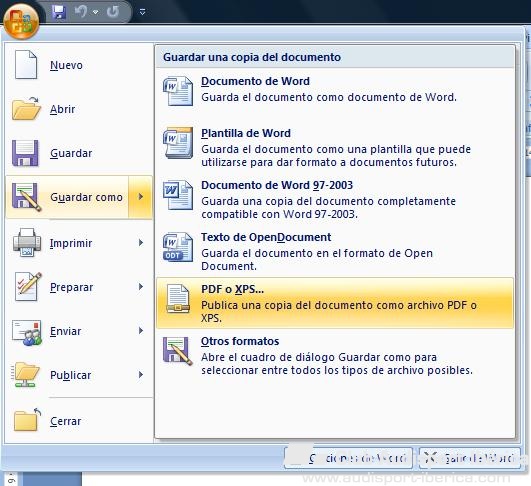
Task: Expand the Enviar submenu arrow
Action: pyautogui.click(x=141, y=331)
